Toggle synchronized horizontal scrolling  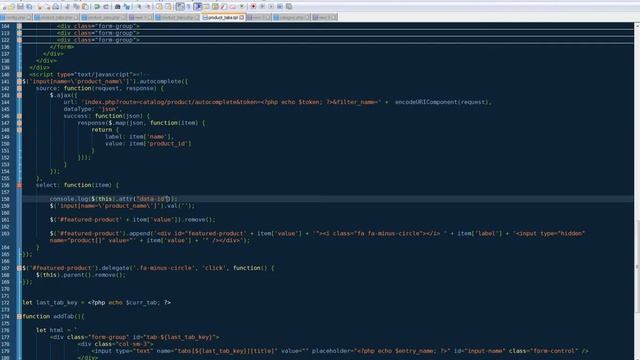(168, 7)
